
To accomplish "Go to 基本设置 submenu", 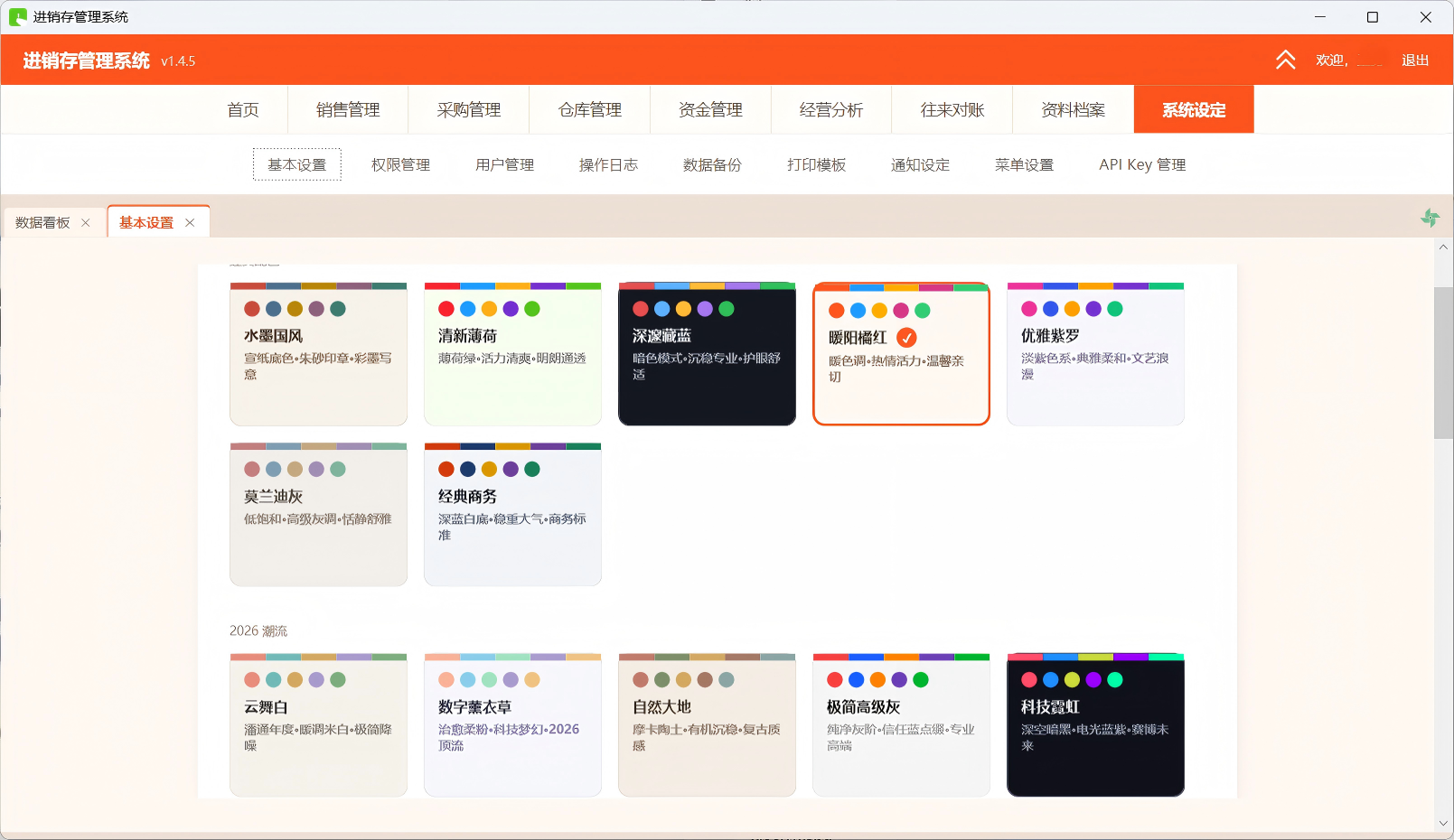I will (x=297, y=164).
